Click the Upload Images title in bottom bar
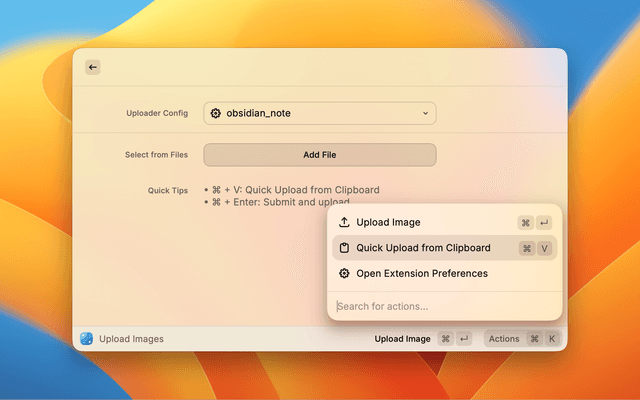The width and height of the screenshot is (640, 400). pos(131,339)
